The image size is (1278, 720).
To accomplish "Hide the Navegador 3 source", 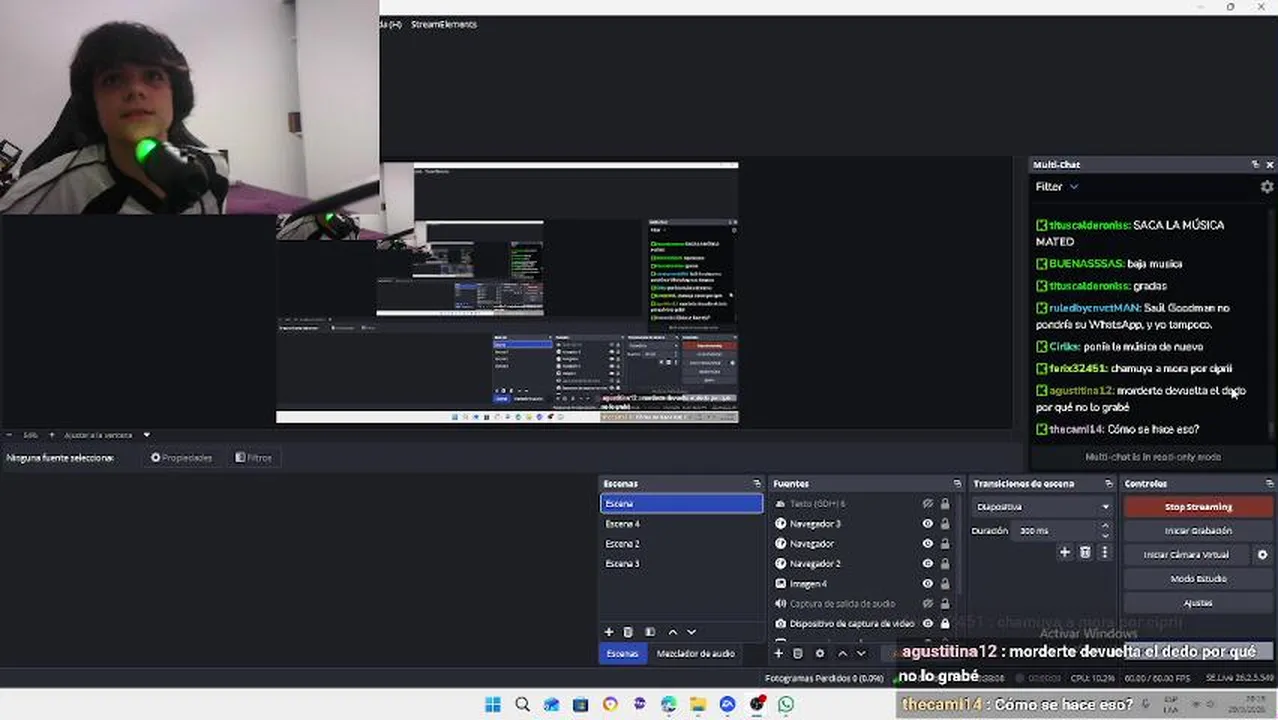I will pos(927,524).
